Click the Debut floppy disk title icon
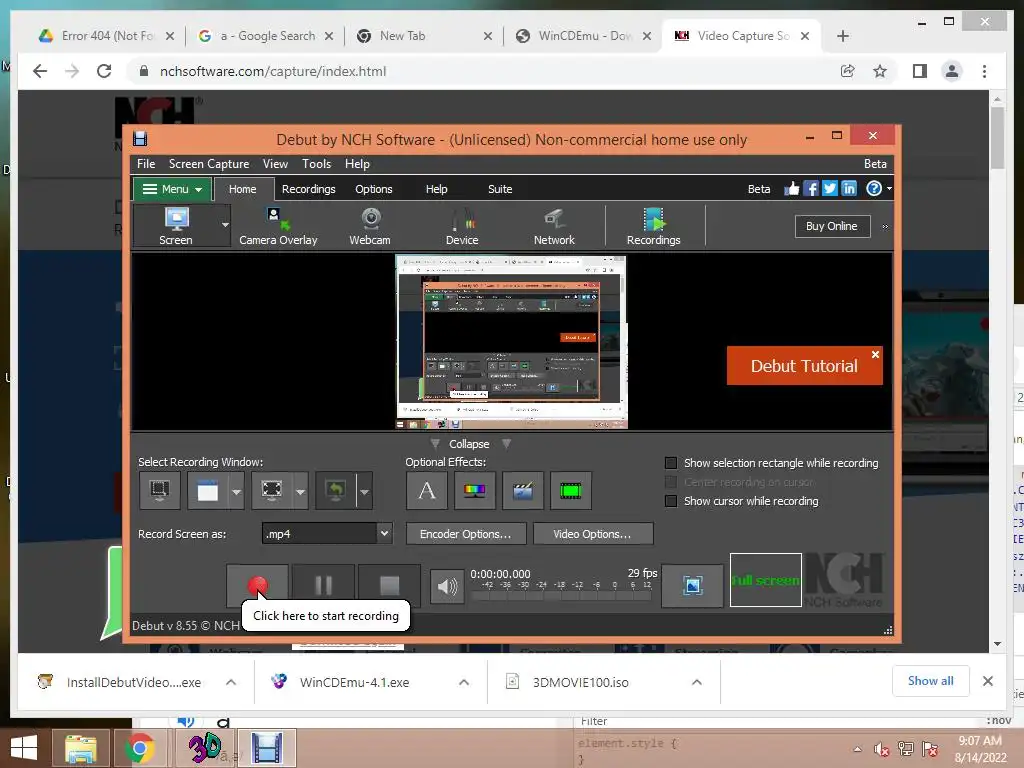 [140, 138]
